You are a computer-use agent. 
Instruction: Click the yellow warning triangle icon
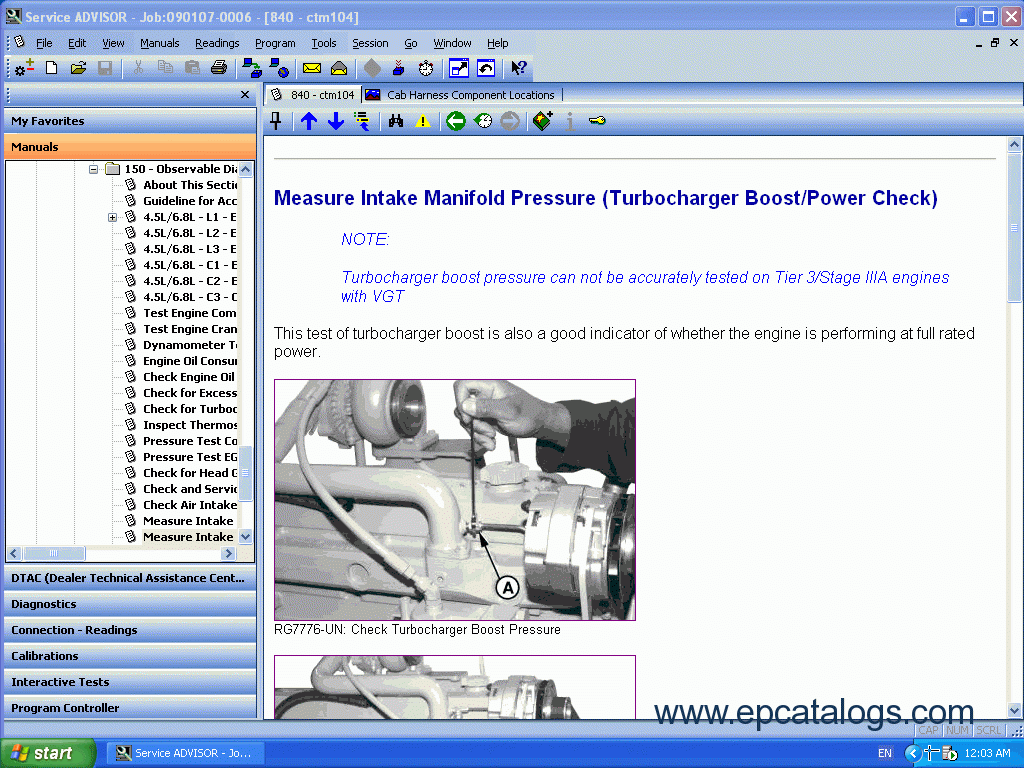pyautogui.click(x=423, y=121)
